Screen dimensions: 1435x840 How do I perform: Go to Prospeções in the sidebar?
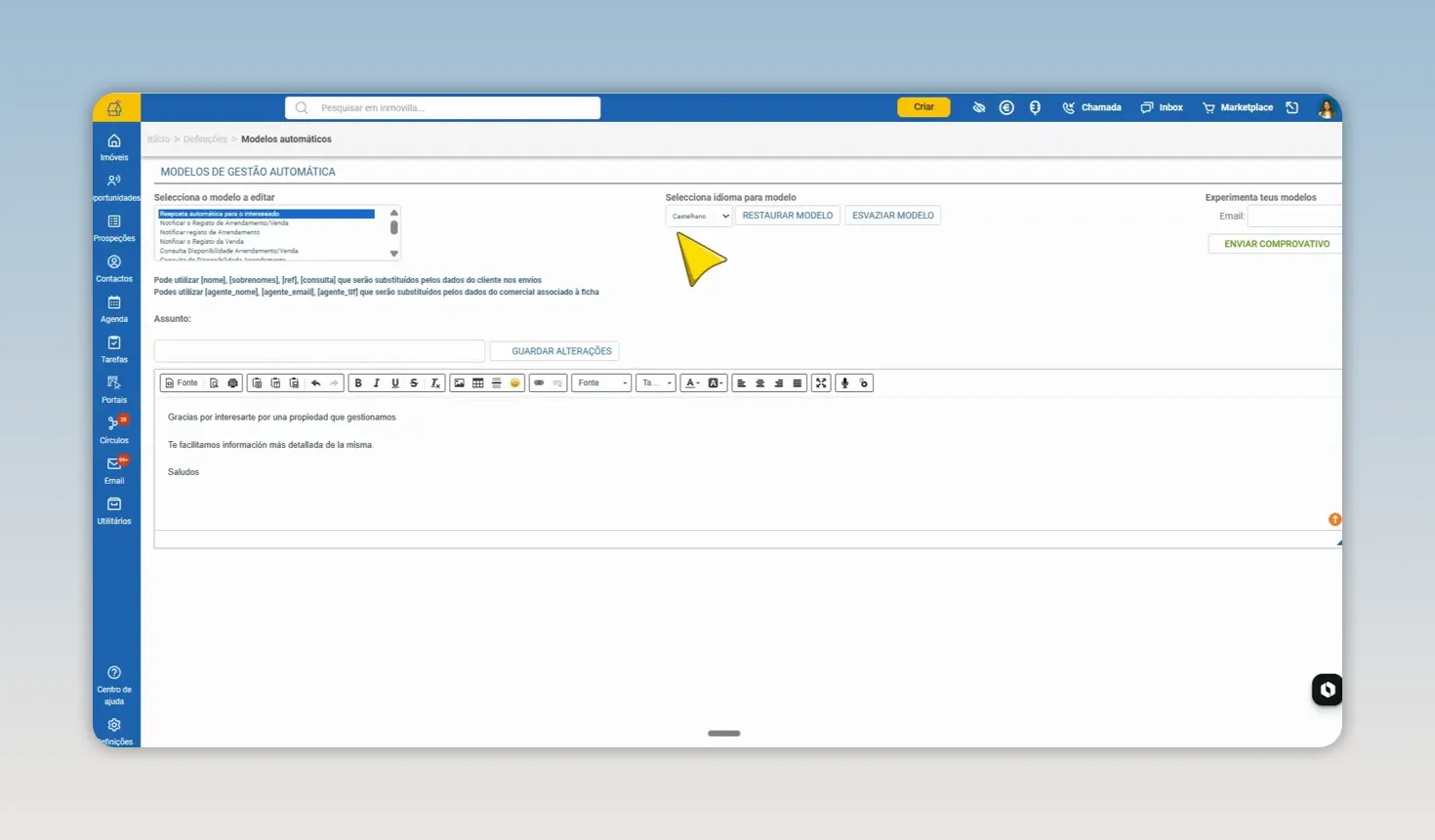(x=114, y=228)
